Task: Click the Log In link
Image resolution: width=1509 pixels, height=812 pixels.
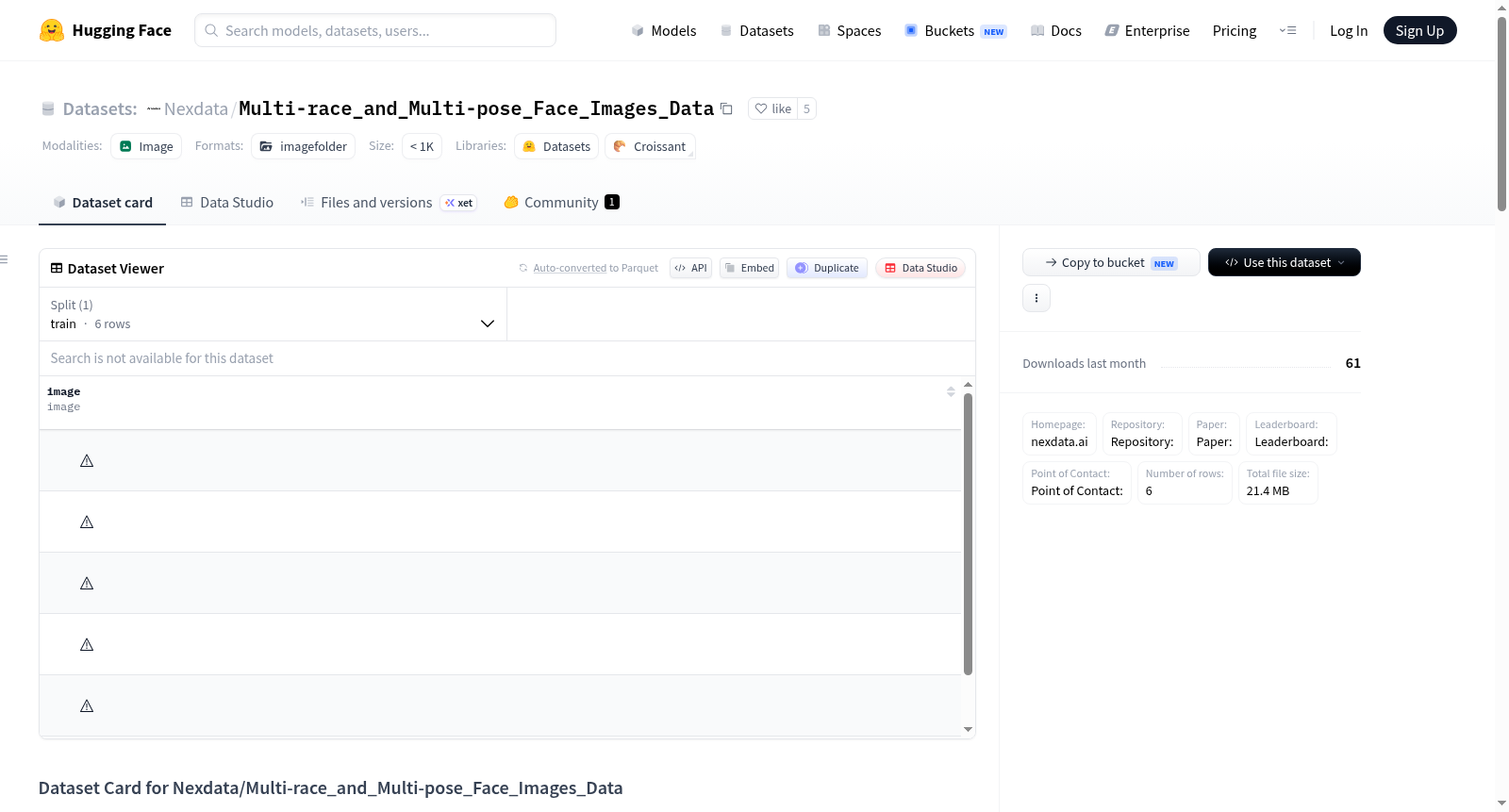Action: [x=1349, y=30]
